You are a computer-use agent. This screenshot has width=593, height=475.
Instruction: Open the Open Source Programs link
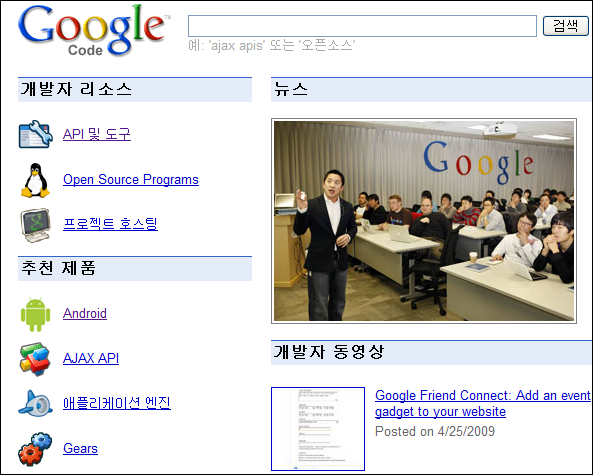(x=131, y=179)
